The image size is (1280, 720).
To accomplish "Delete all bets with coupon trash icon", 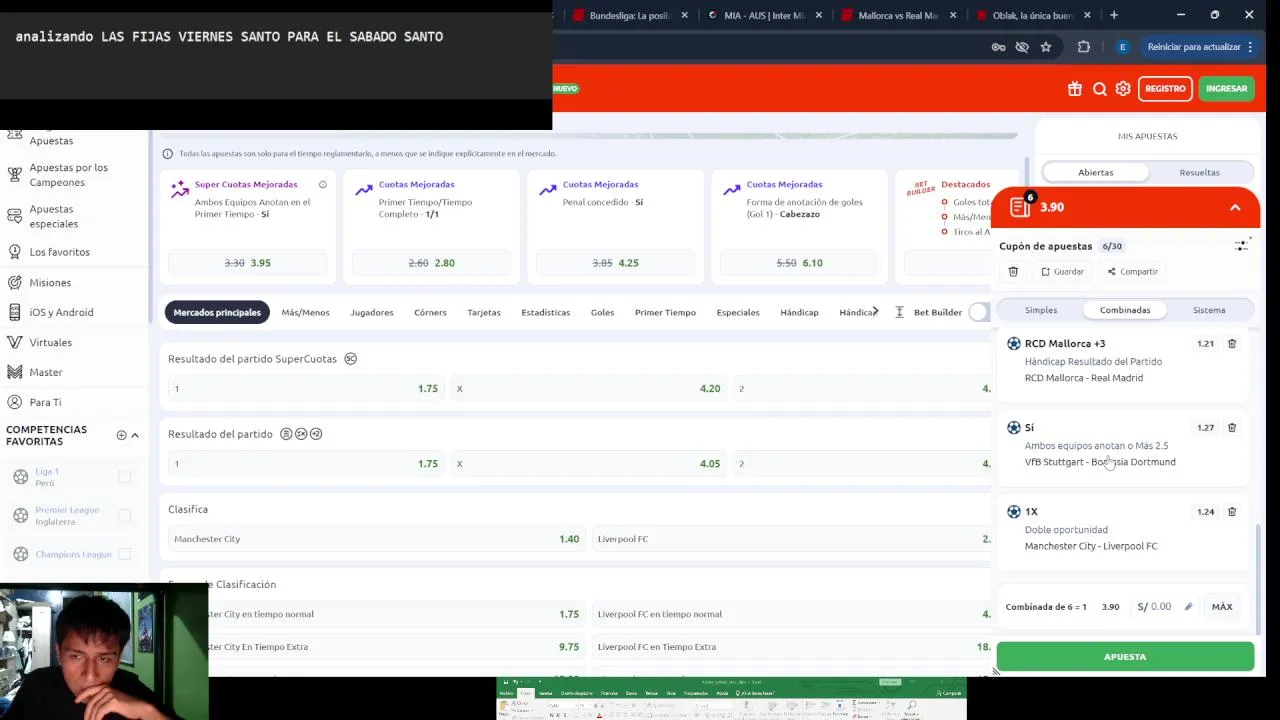I will 1013,272.
